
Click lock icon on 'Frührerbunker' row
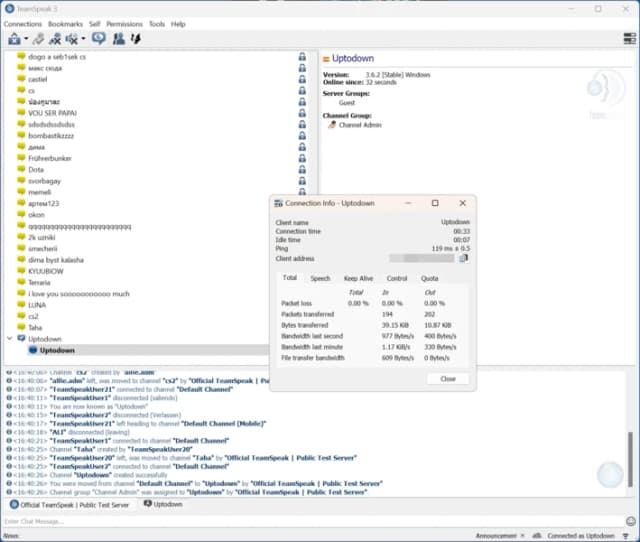point(302,158)
